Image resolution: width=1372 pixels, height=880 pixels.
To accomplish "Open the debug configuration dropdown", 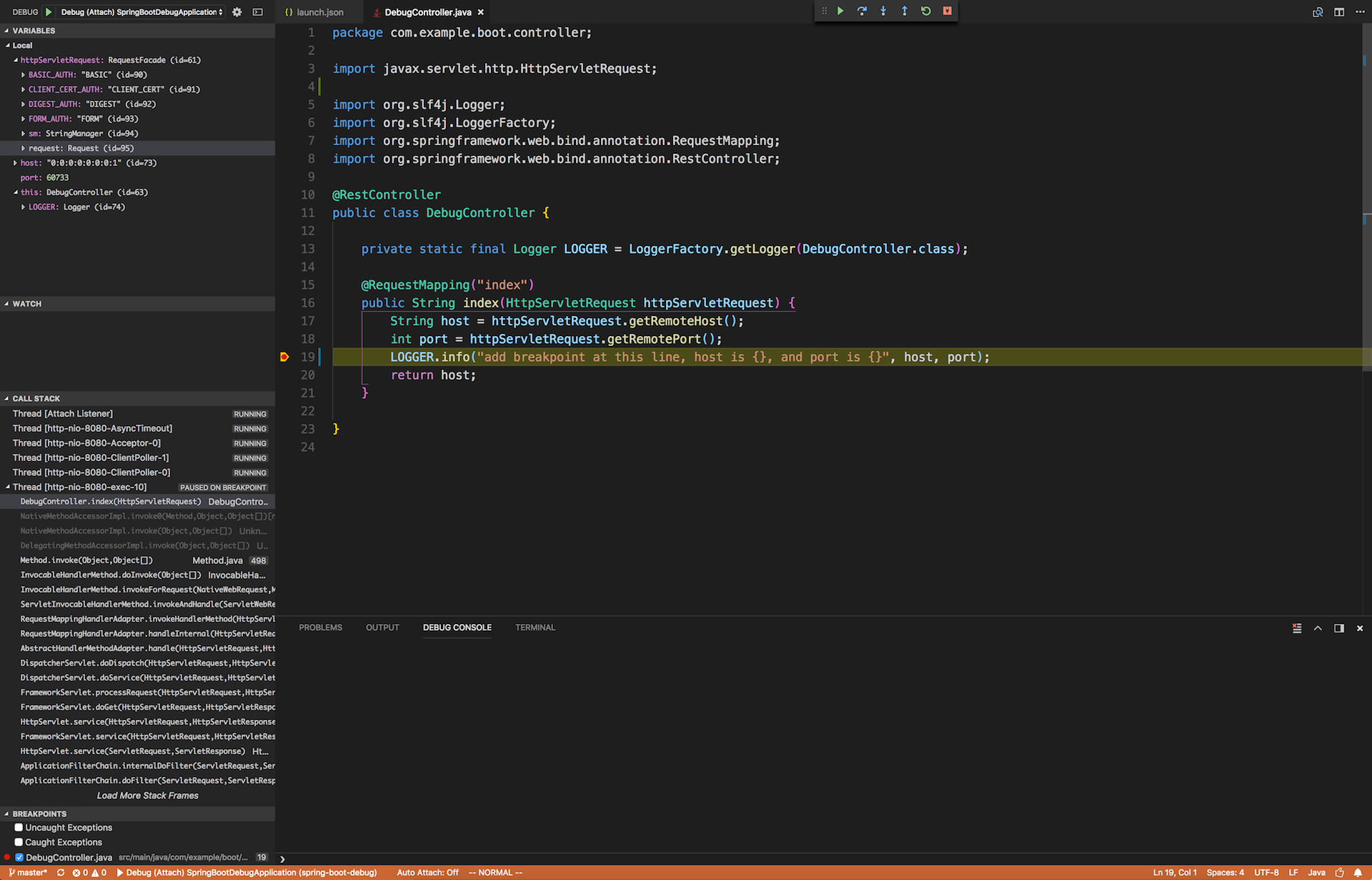I will 142,12.
